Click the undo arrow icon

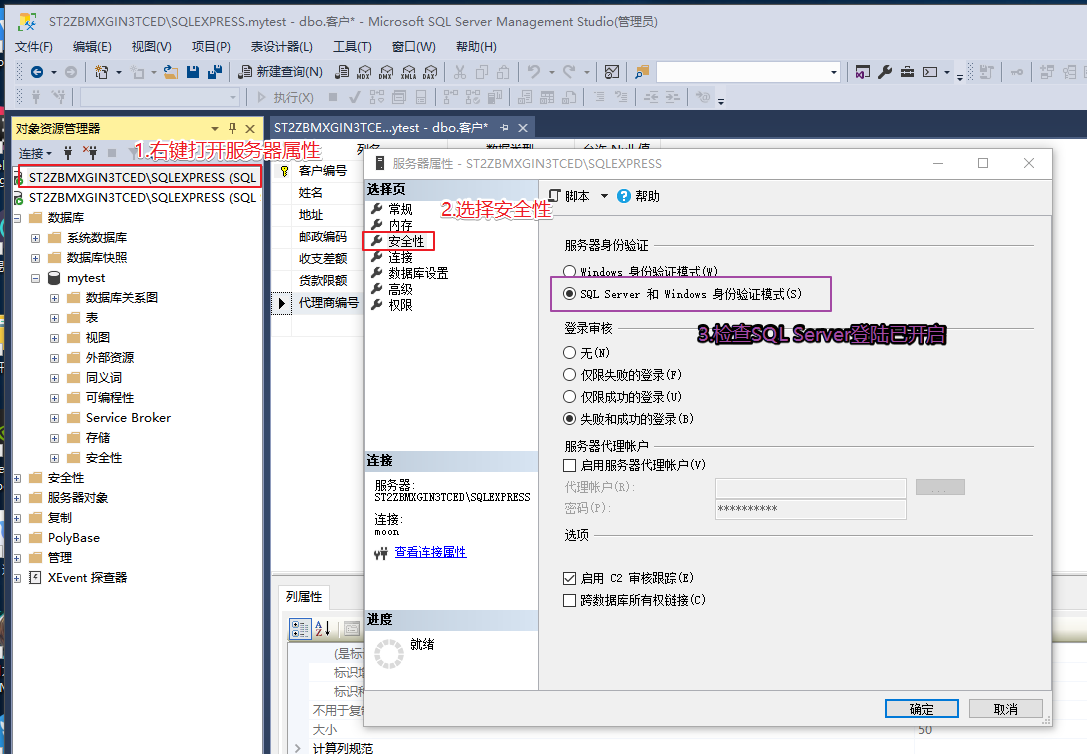click(534, 71)
